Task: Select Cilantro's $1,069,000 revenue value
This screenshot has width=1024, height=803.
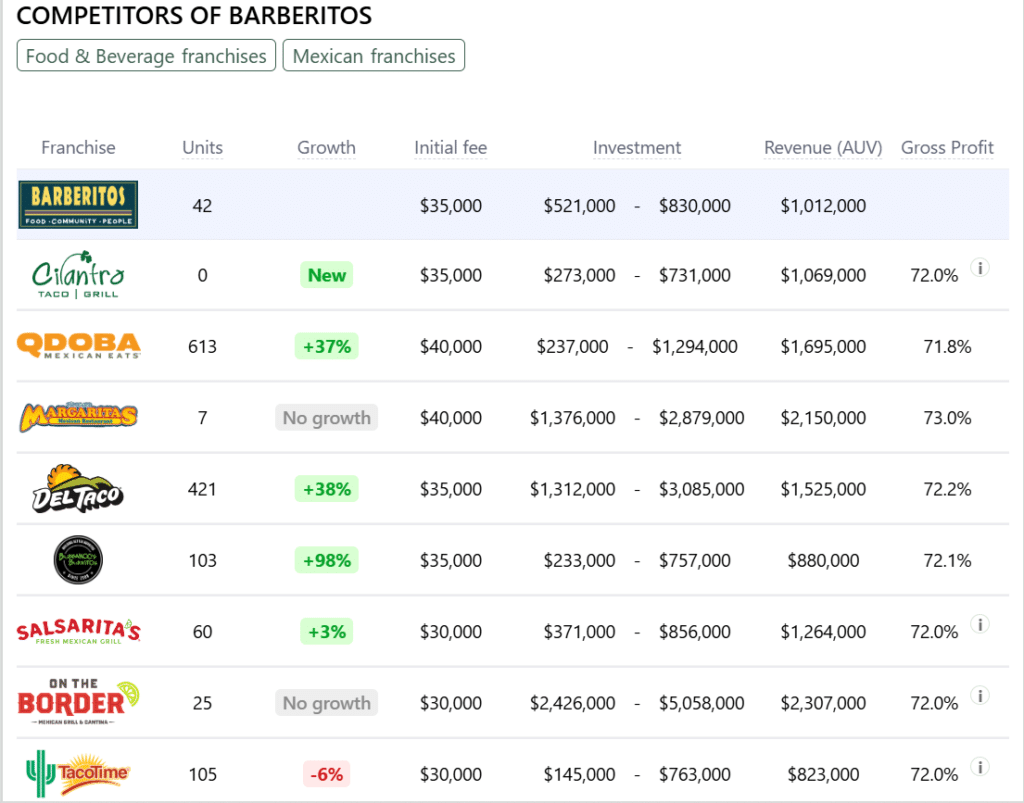Action: tap(823, 275)
